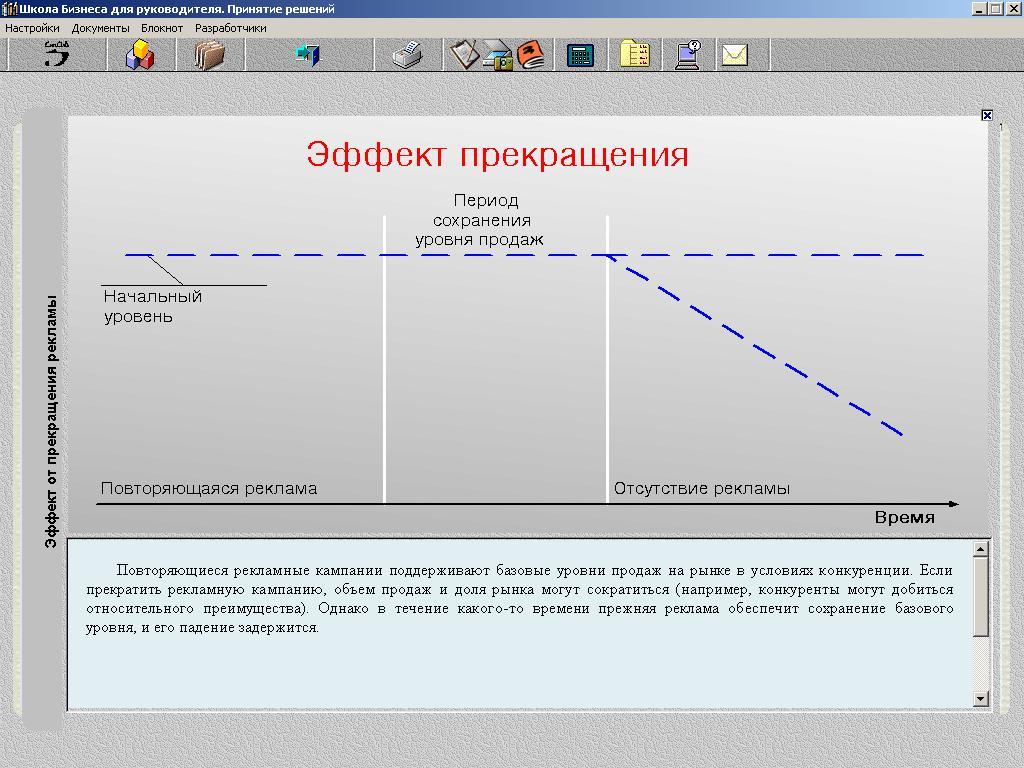Open the file folders toolbar icon

(210, 55)
